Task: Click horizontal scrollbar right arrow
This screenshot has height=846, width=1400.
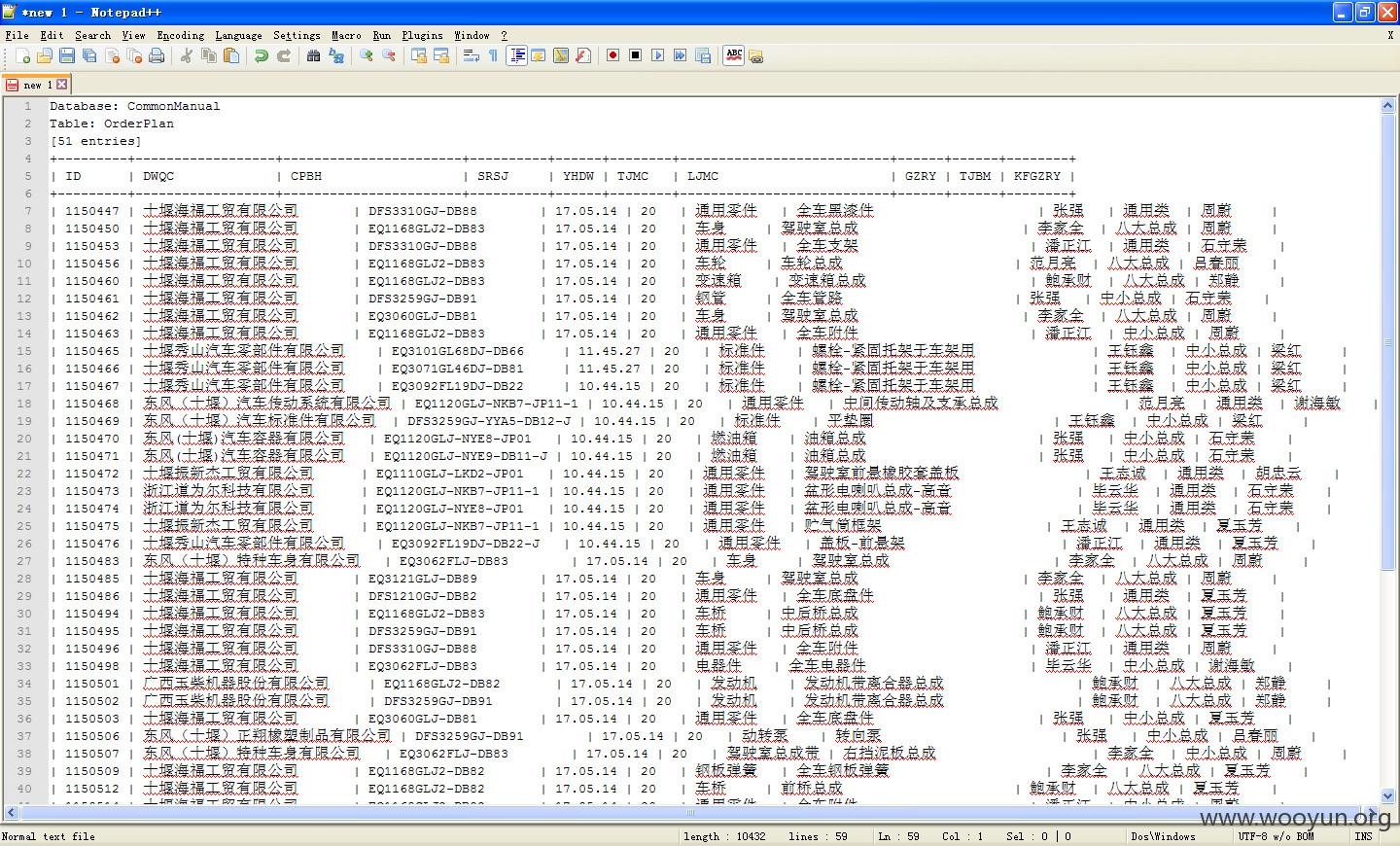Action: click(1372, 812)
